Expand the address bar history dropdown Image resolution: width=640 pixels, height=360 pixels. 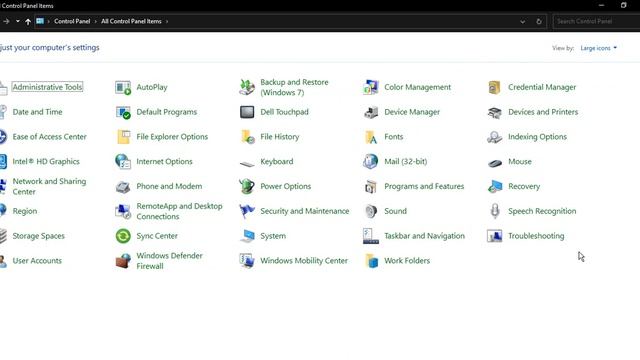click(x=522, y=22)
